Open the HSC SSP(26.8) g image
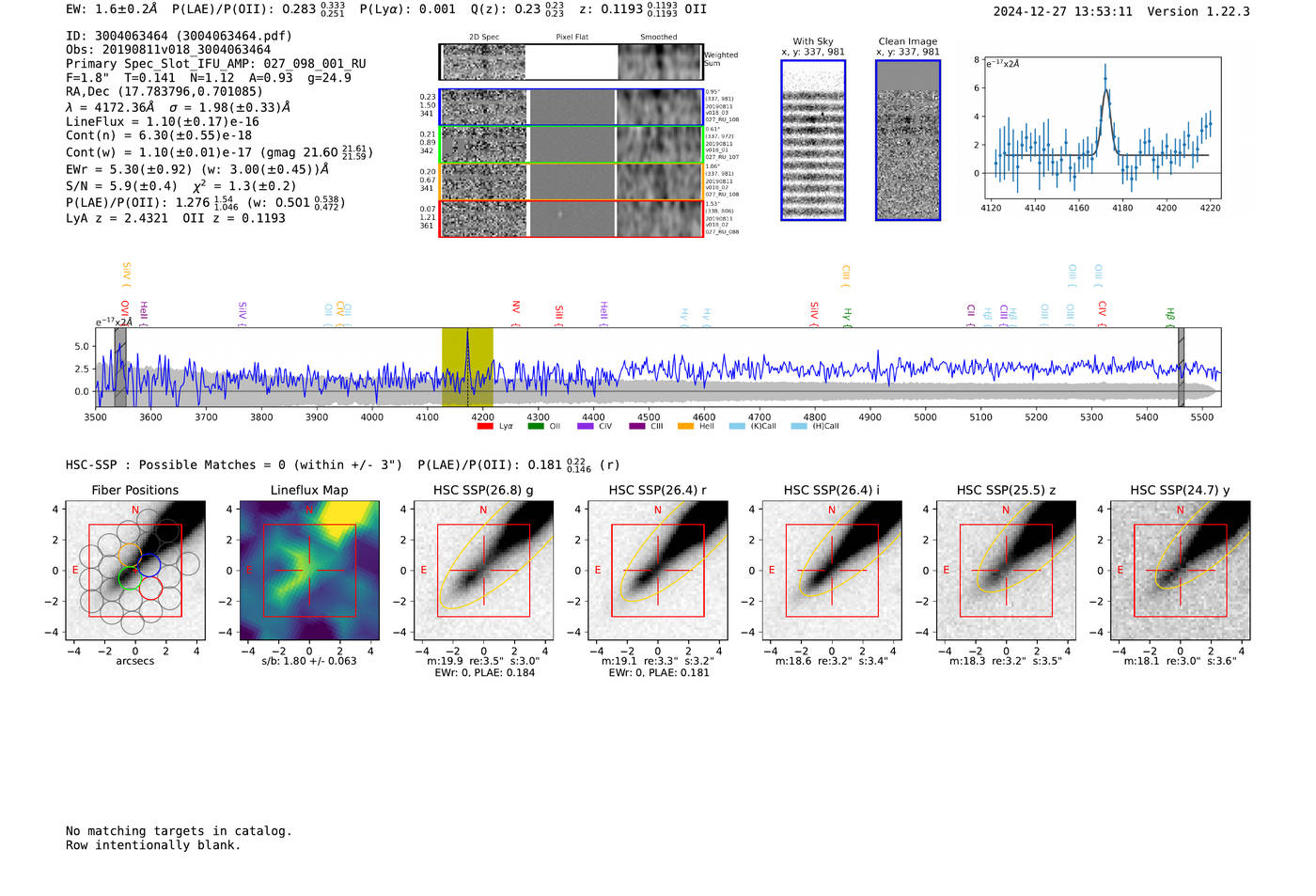The width and height of the screenshot is (1316, 896). click(x=483, y=571)
